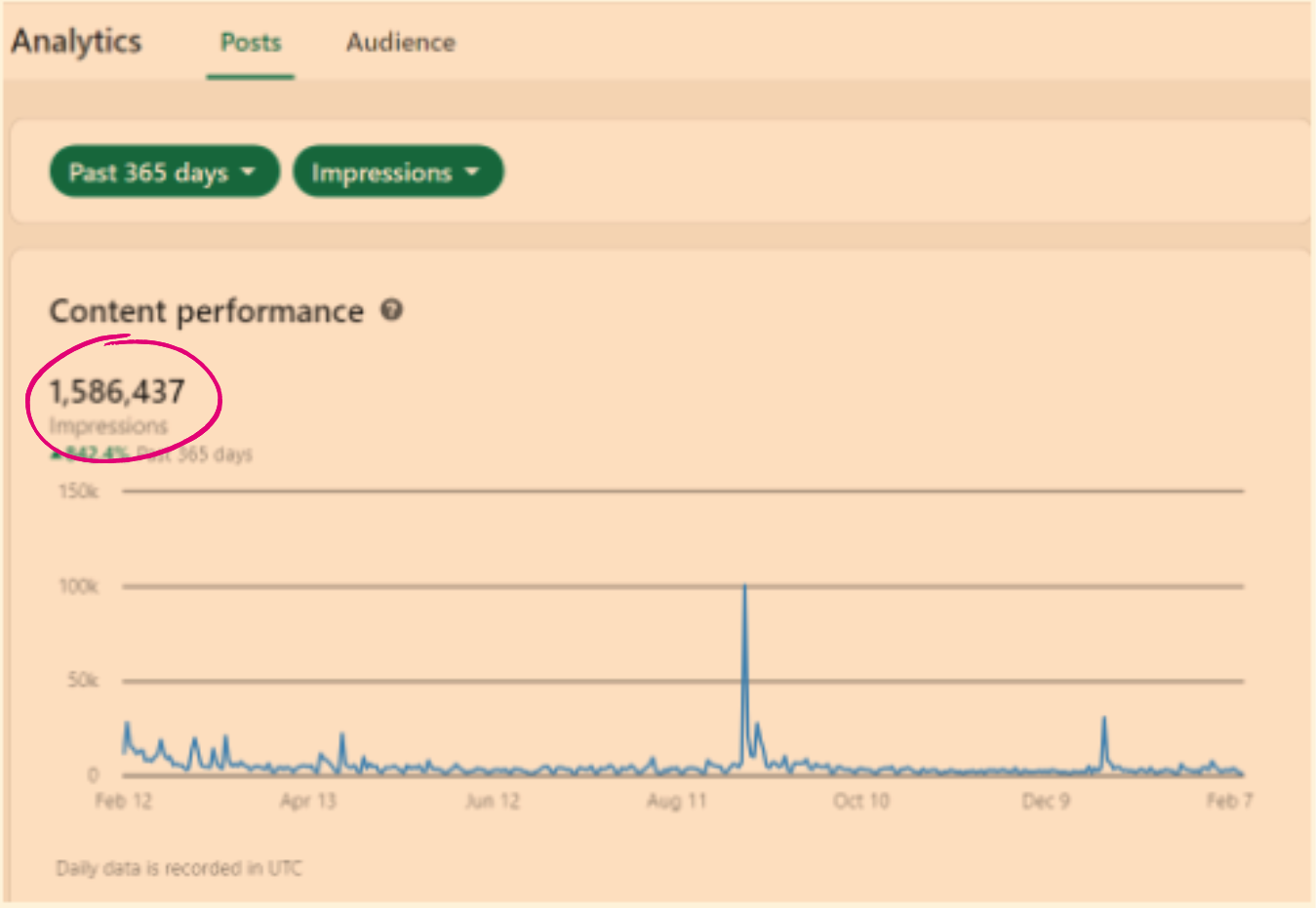Expand the Past 365 days dropdown
Image resolution: width=1316 pixels, height=908 pixels.
click(x=164, y=173)
